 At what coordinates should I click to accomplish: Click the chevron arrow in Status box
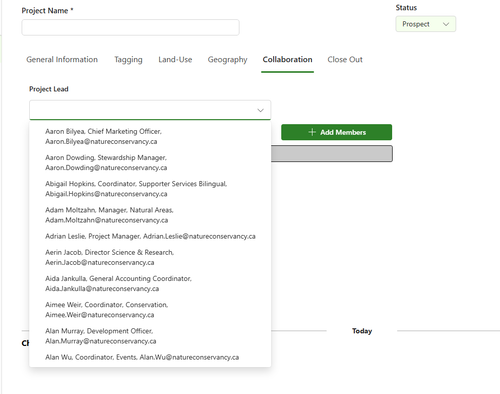[x=446, y=24]
